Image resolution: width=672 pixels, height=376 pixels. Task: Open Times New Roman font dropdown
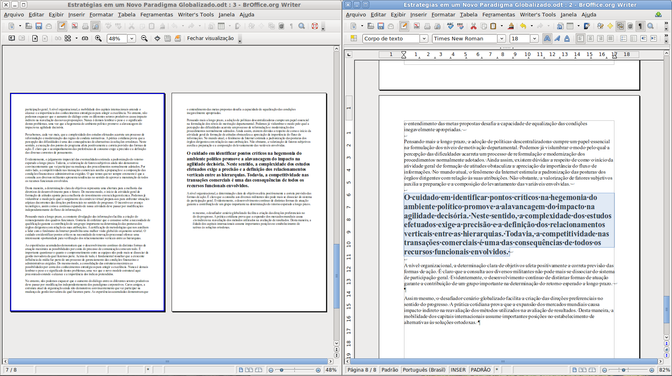[x=501, y=39]
